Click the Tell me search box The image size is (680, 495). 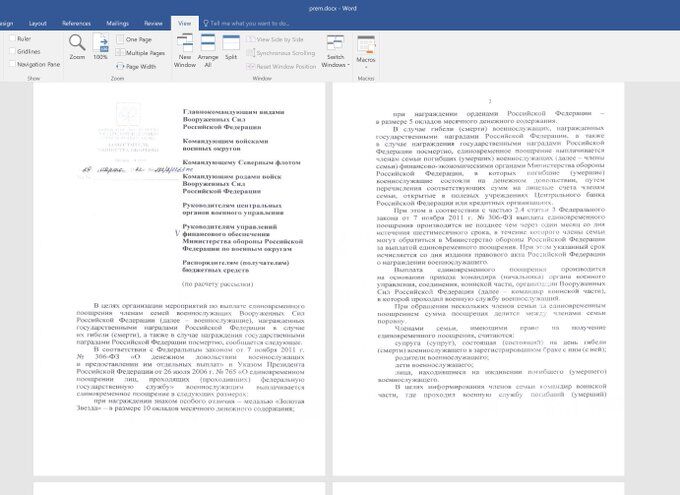tap(246, 23)
